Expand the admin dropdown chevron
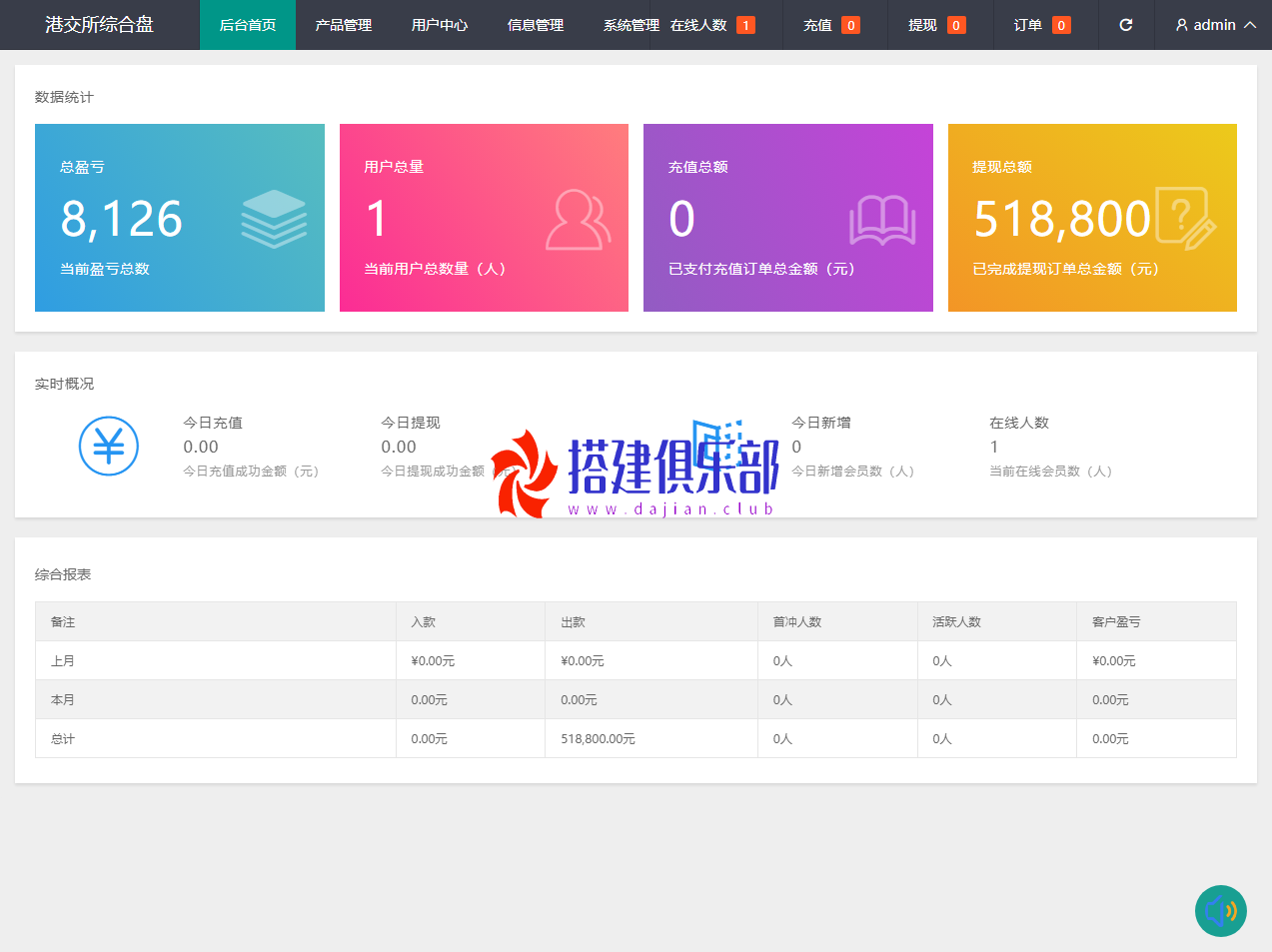The width and height of the screenshot is (1272, 952). coord(1250,25)
